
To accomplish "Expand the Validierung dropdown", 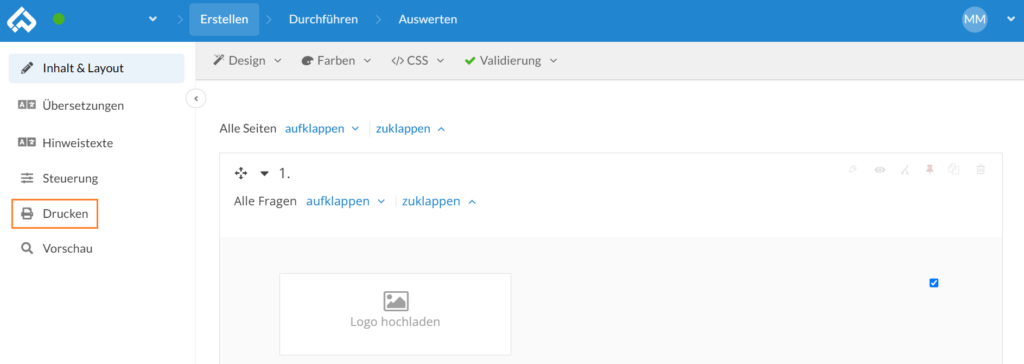I will (511, 61).
